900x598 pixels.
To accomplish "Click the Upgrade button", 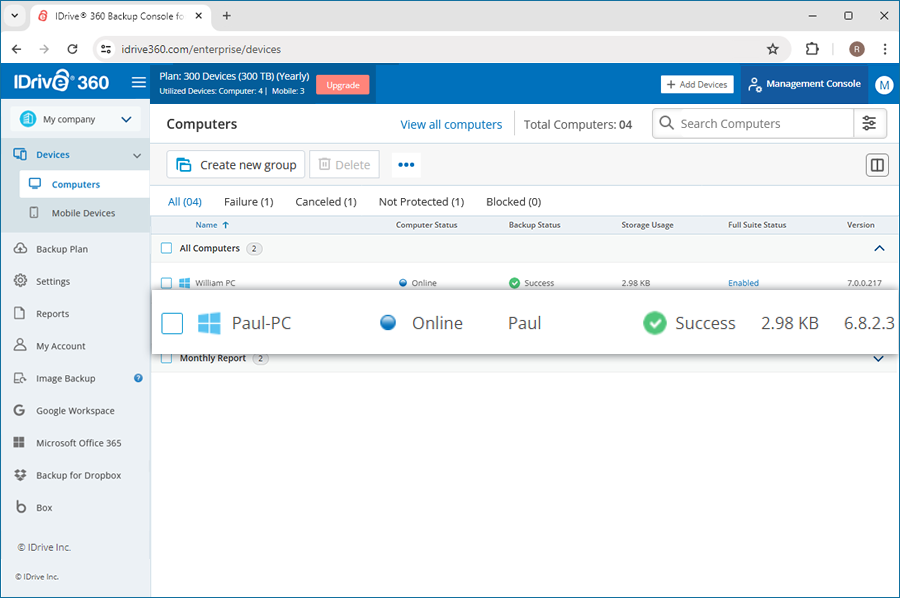I will pyautogui.click(x=343, y=85).
